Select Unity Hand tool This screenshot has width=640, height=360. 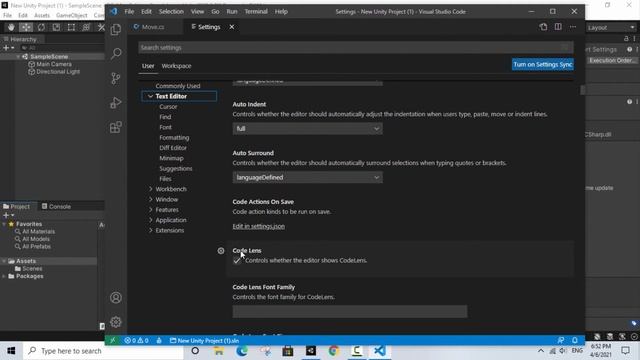coord(11,27)
